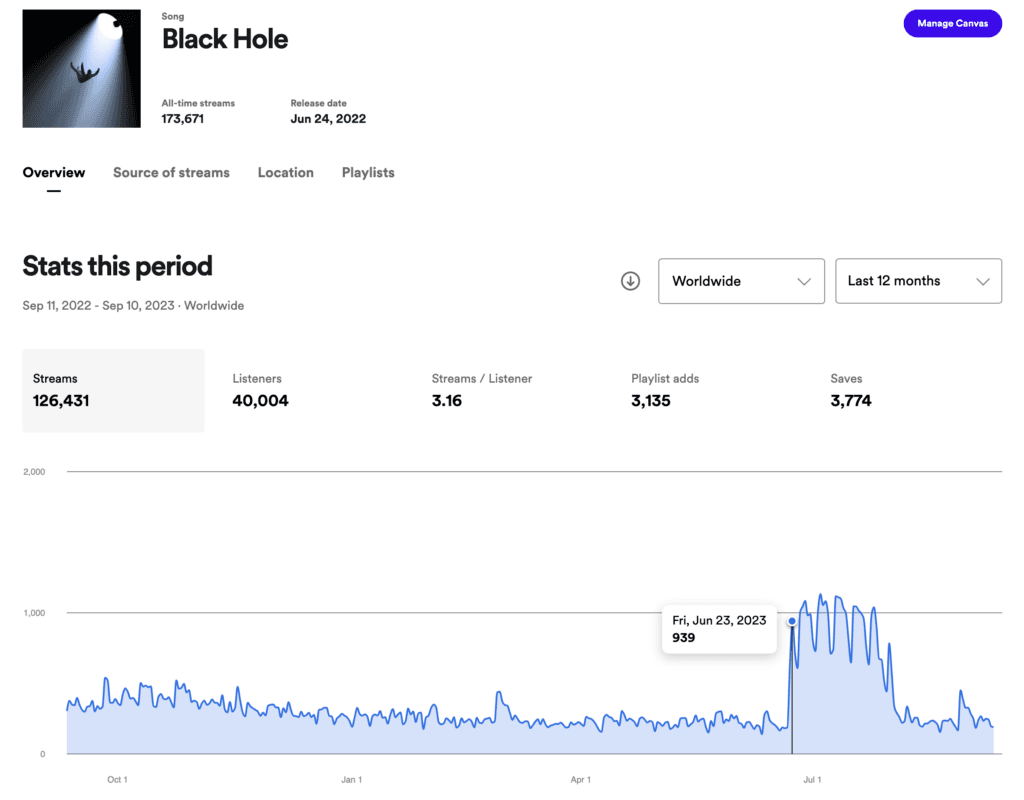This screenshot has width=1024, height=800.
Task: Open the Location tab
Action: click(x=285, y=172)
